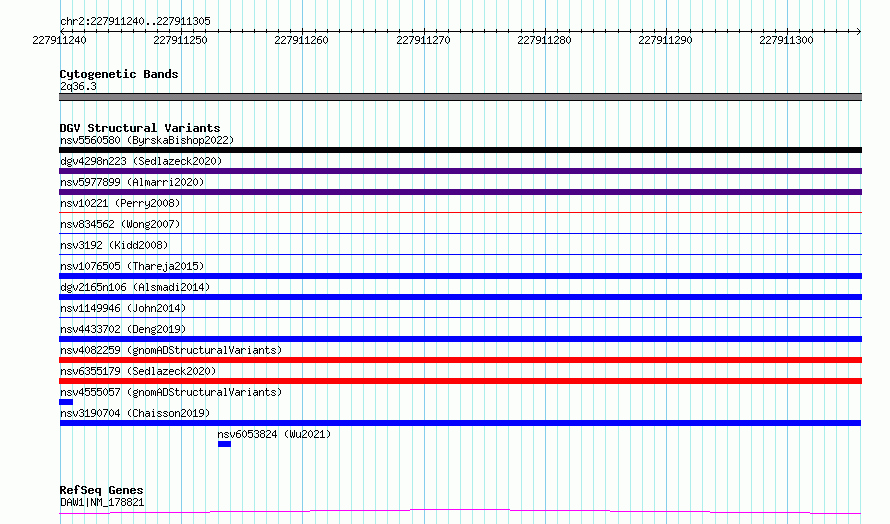Viewport: 890px width, 524px height.
Task: Click ruler position 227911300
Action: click(786, 40)
